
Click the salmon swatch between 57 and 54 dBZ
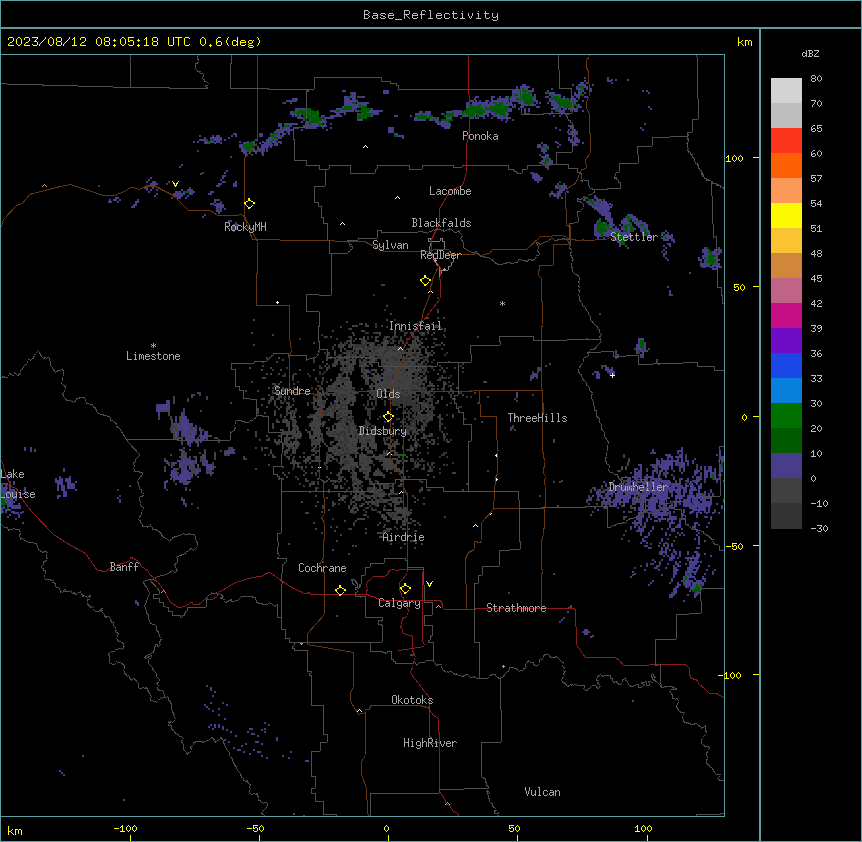pyautogui.click(x=786, y=191)
